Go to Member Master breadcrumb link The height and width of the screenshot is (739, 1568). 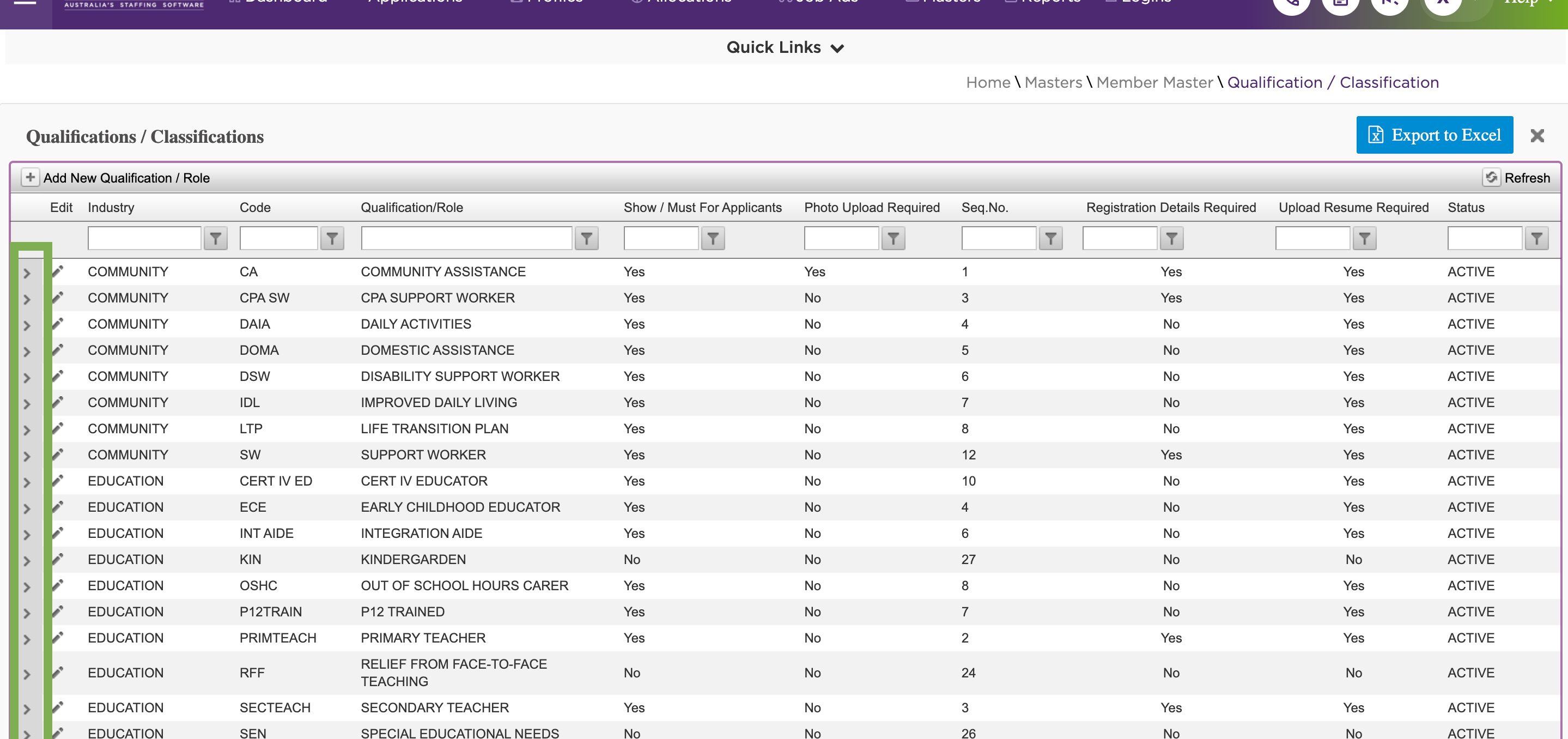click(x=1154, y=82)
